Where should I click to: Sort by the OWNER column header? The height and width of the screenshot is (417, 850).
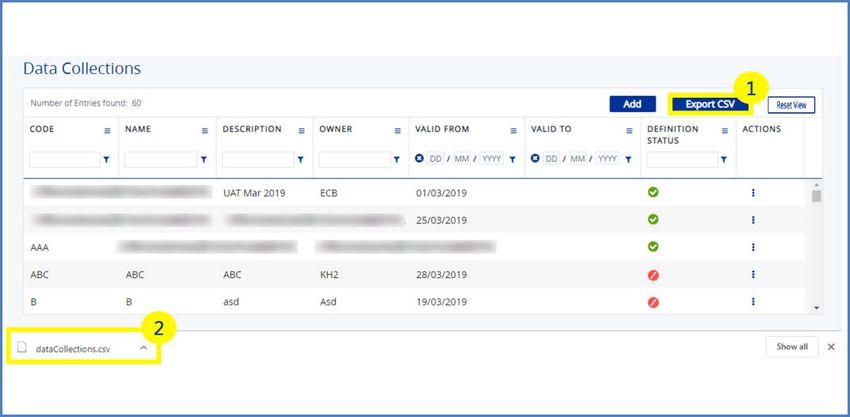(x=336, y=129)
